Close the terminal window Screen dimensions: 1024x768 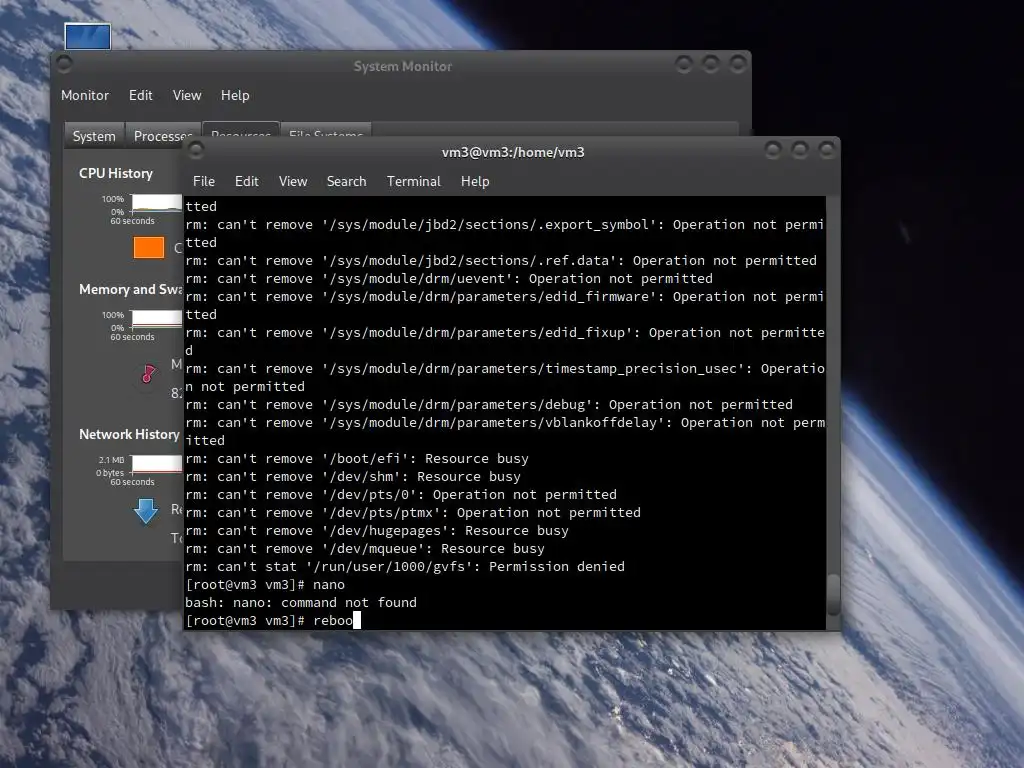[x=826, y=150]
